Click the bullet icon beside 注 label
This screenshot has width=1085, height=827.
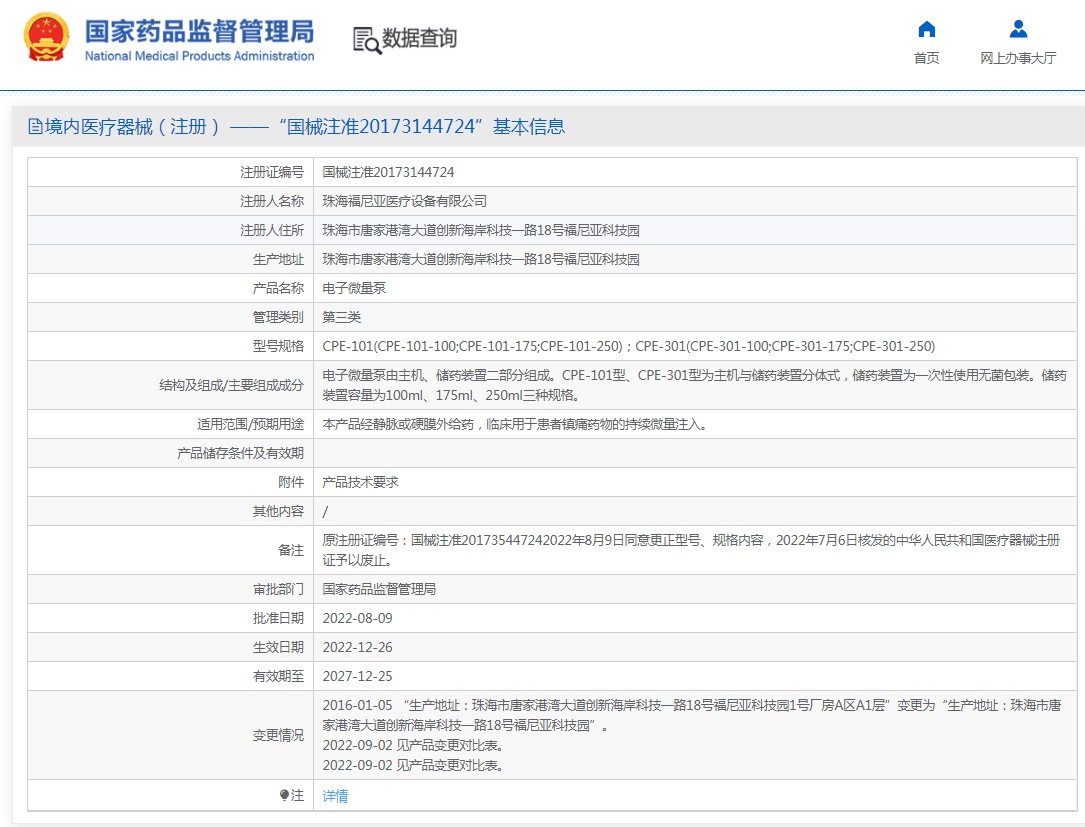coord(284,796)
